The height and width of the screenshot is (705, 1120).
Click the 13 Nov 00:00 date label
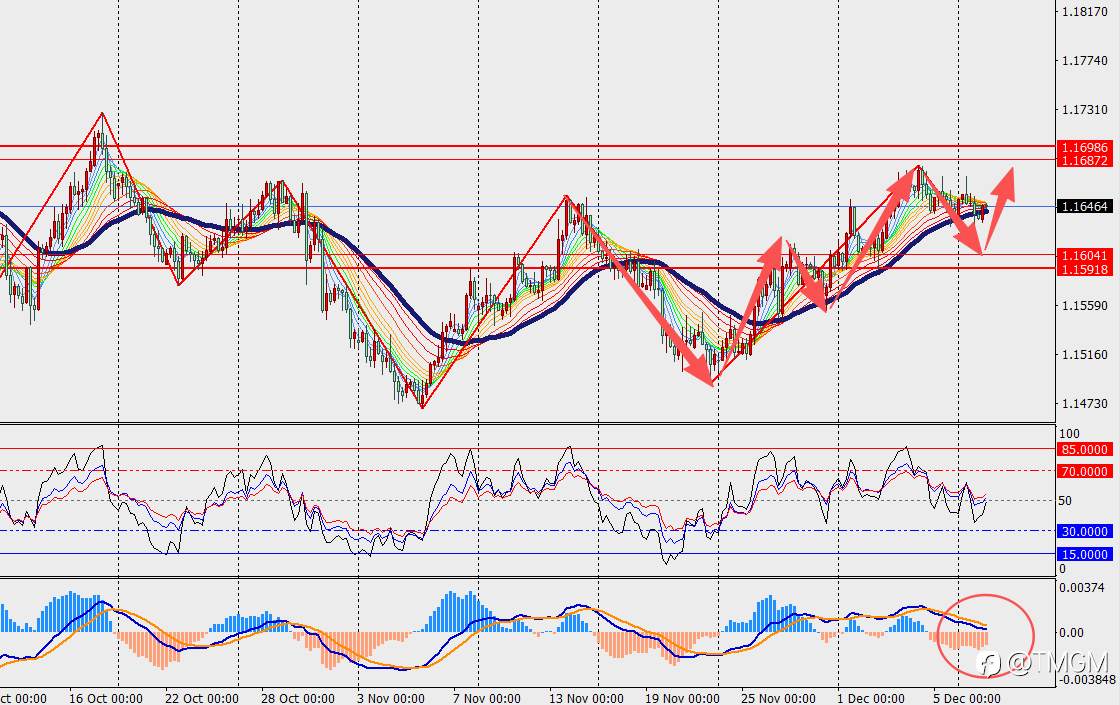(x=586, y=698)
